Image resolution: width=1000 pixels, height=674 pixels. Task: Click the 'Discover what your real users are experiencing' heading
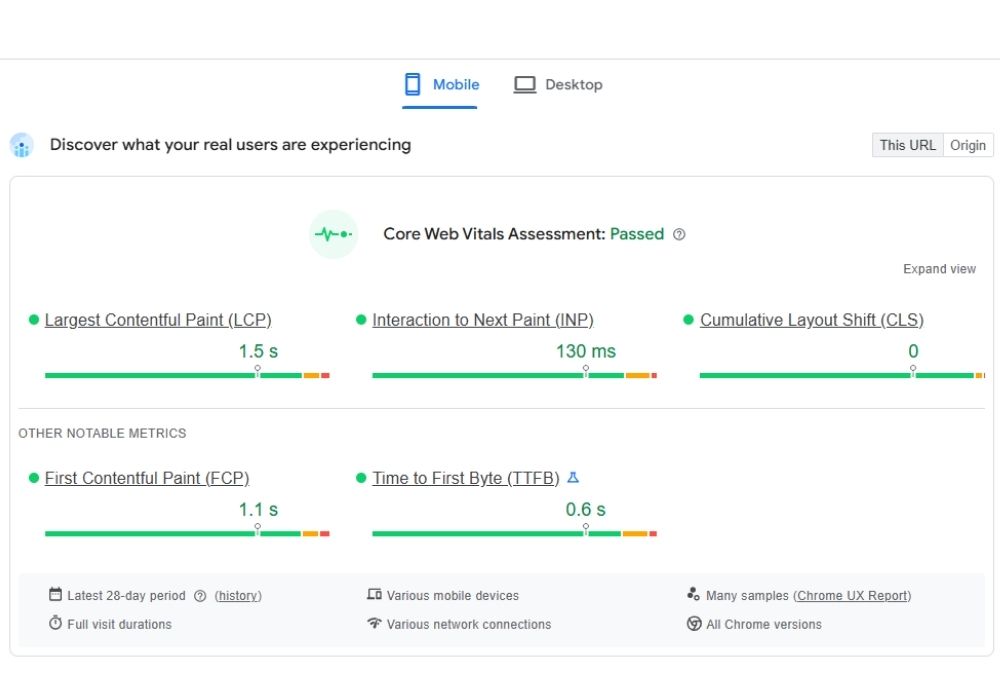pyautogui.click(x=230, y=145)
